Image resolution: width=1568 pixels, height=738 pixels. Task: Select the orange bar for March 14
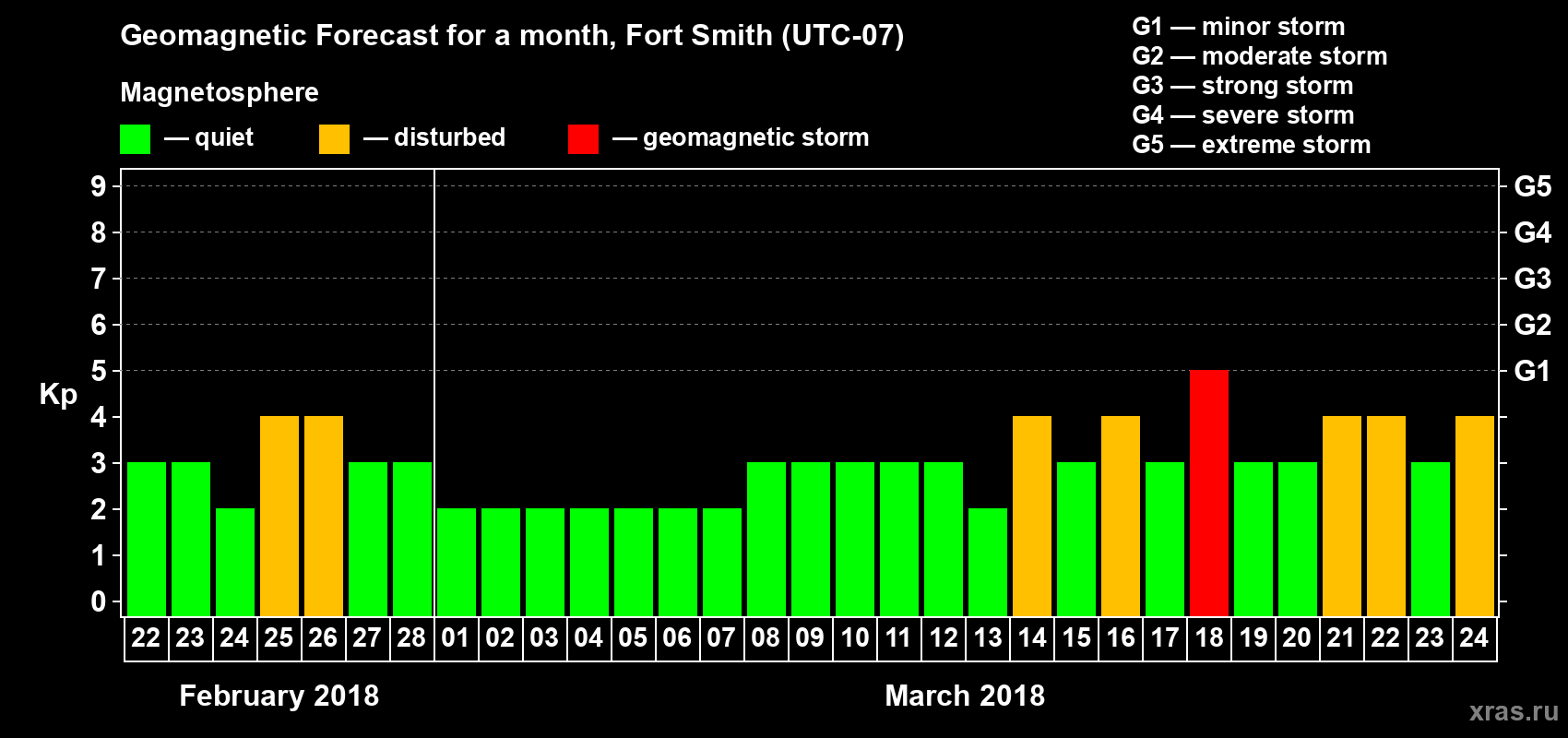pyautogui.click(x=1031, y=516)
